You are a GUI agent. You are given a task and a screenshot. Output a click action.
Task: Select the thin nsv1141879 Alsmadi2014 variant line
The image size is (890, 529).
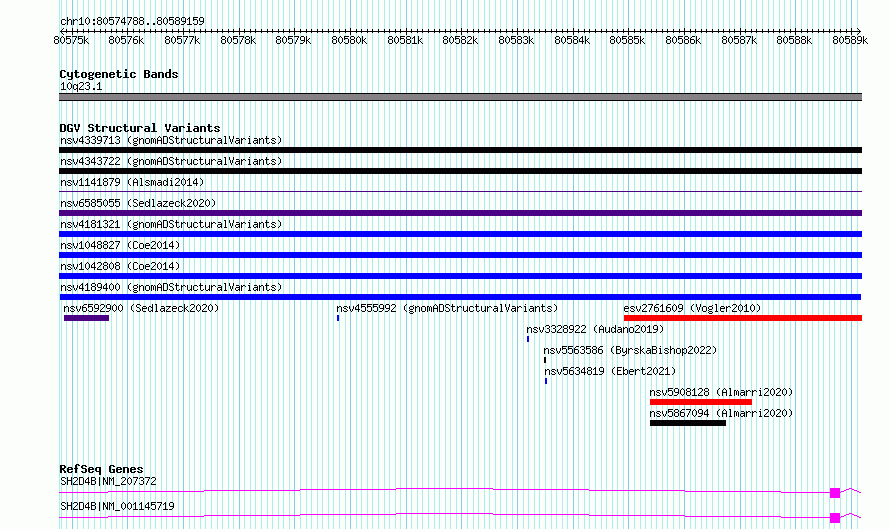460,192
